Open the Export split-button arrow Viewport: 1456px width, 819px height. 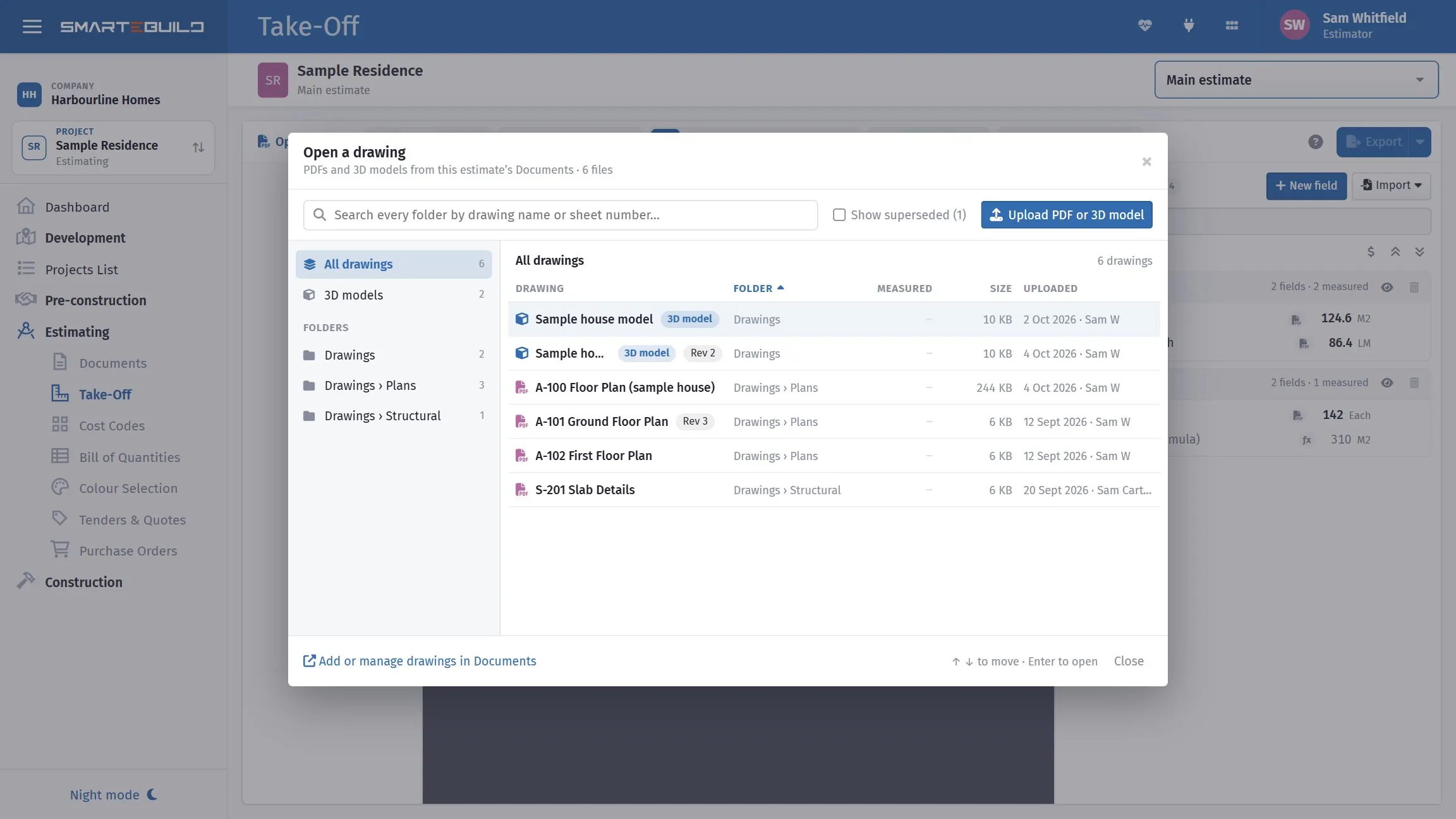1420,142
